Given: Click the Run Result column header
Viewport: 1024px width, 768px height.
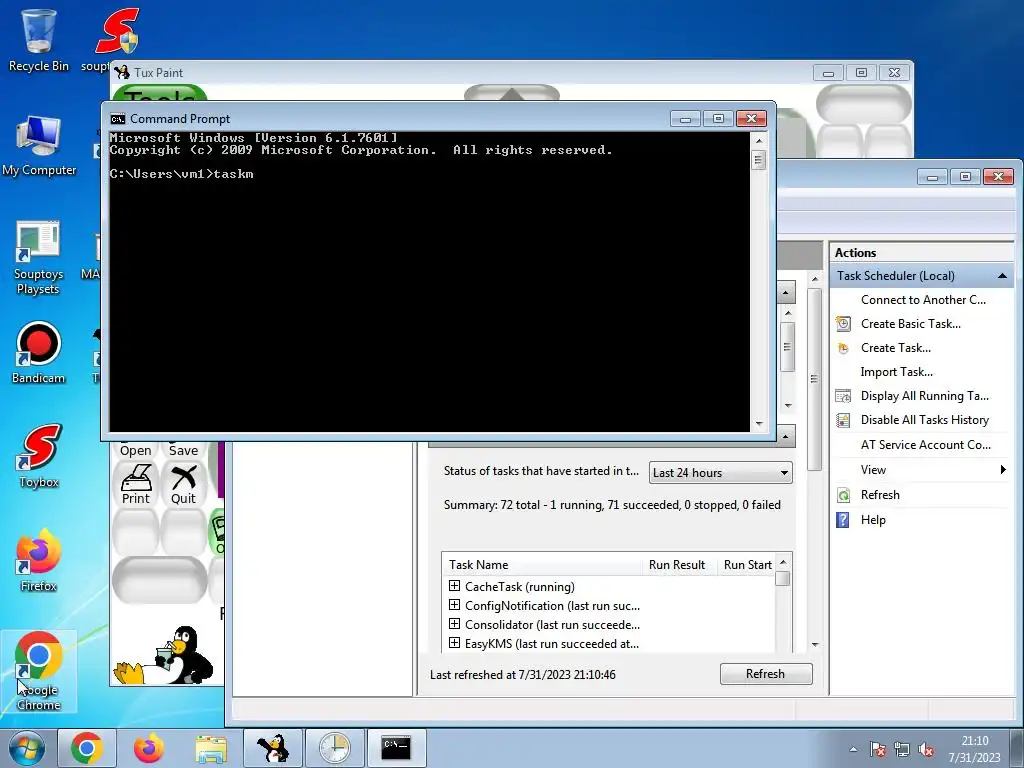Looking at the screenshot, I should tap(679, 565).
